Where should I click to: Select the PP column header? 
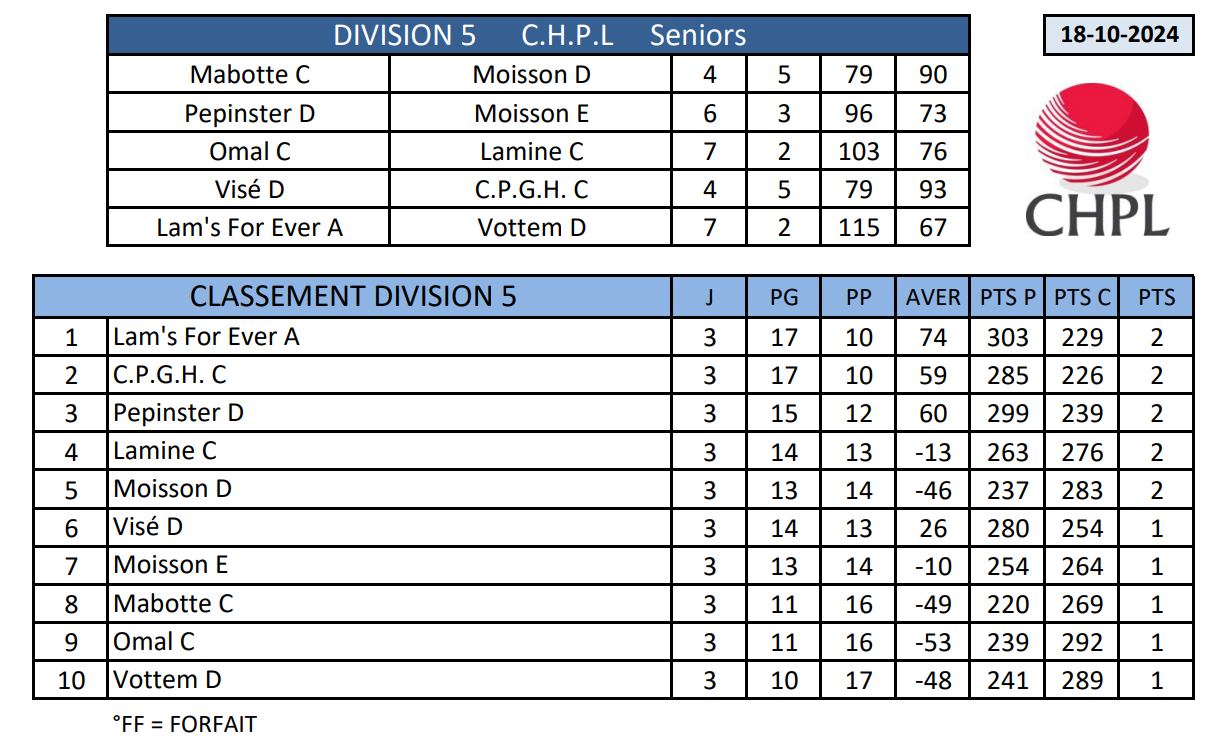[x=858, y=297]
